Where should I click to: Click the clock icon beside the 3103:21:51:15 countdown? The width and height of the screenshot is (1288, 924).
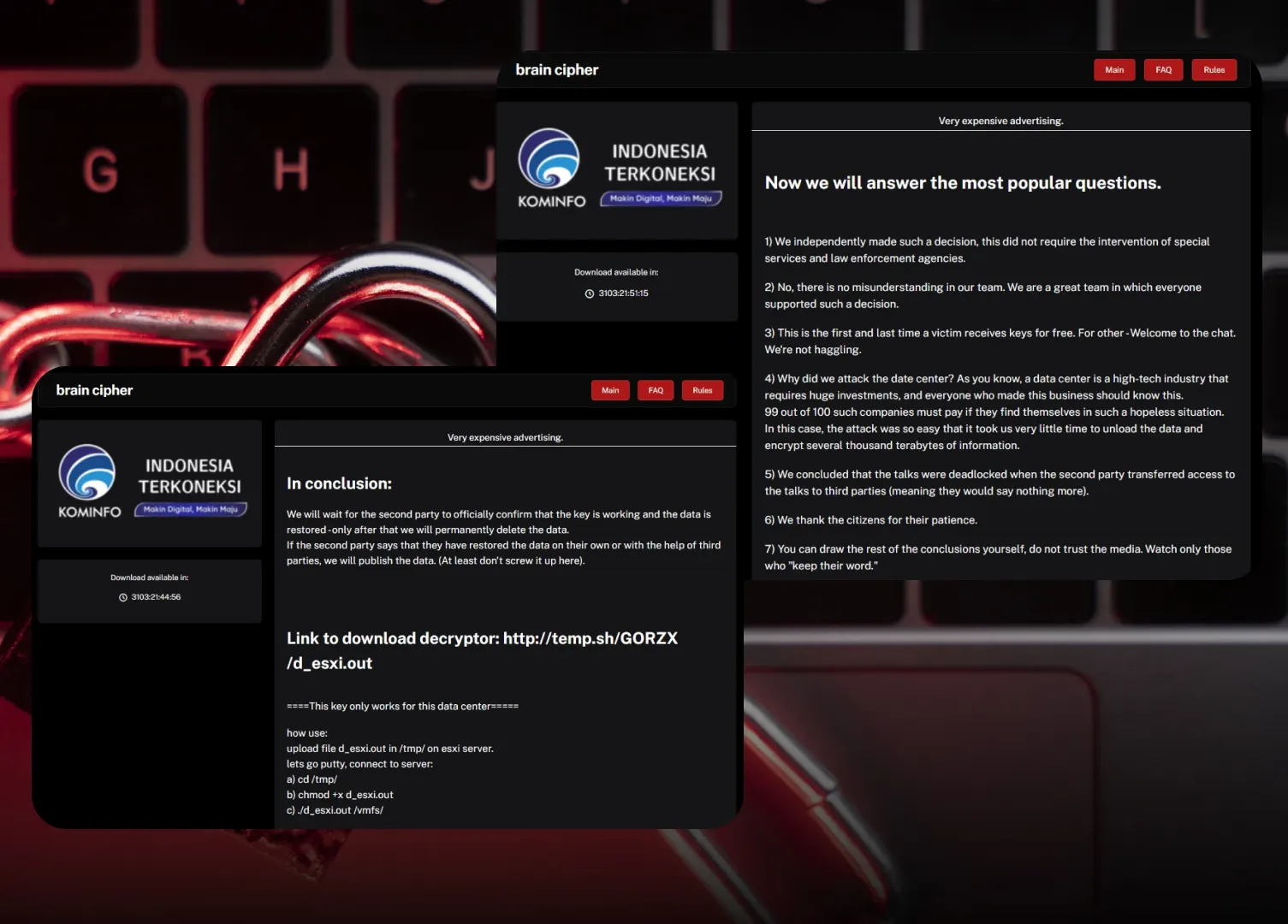point(589,293)
